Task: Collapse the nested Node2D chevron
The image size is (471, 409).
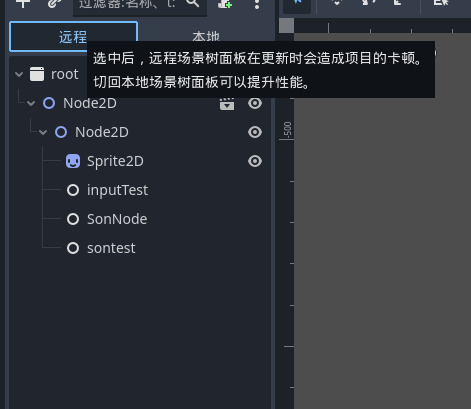Action: click(43, 132)
